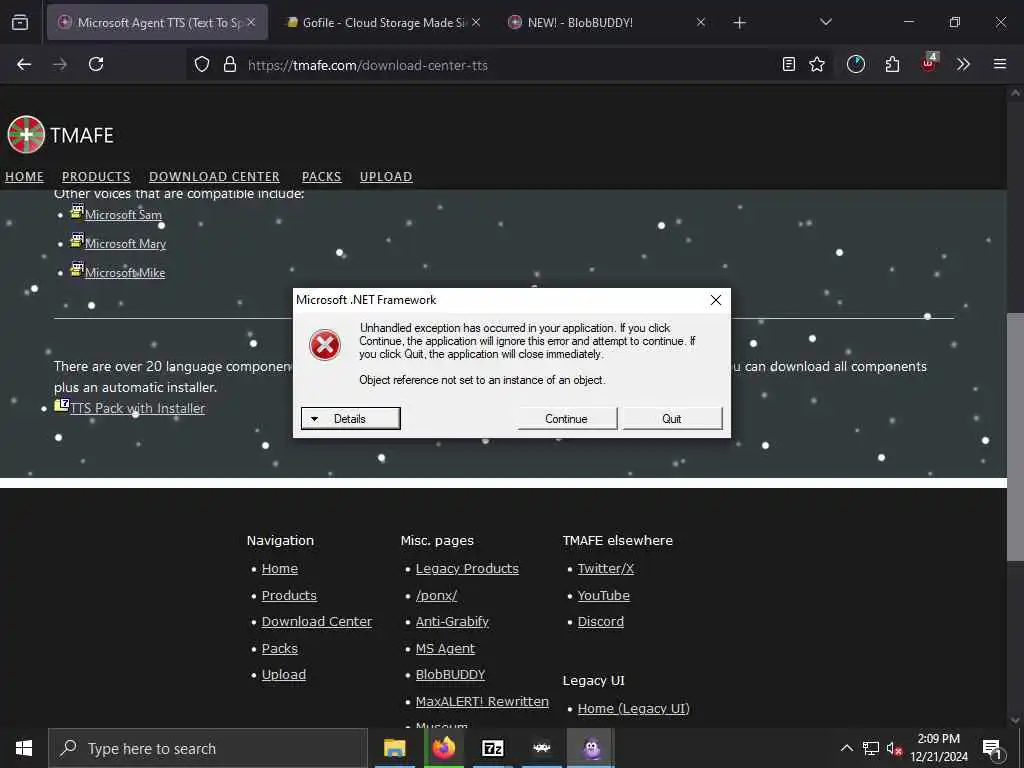Visit the Twitter/X footer link

click(605, 569)
